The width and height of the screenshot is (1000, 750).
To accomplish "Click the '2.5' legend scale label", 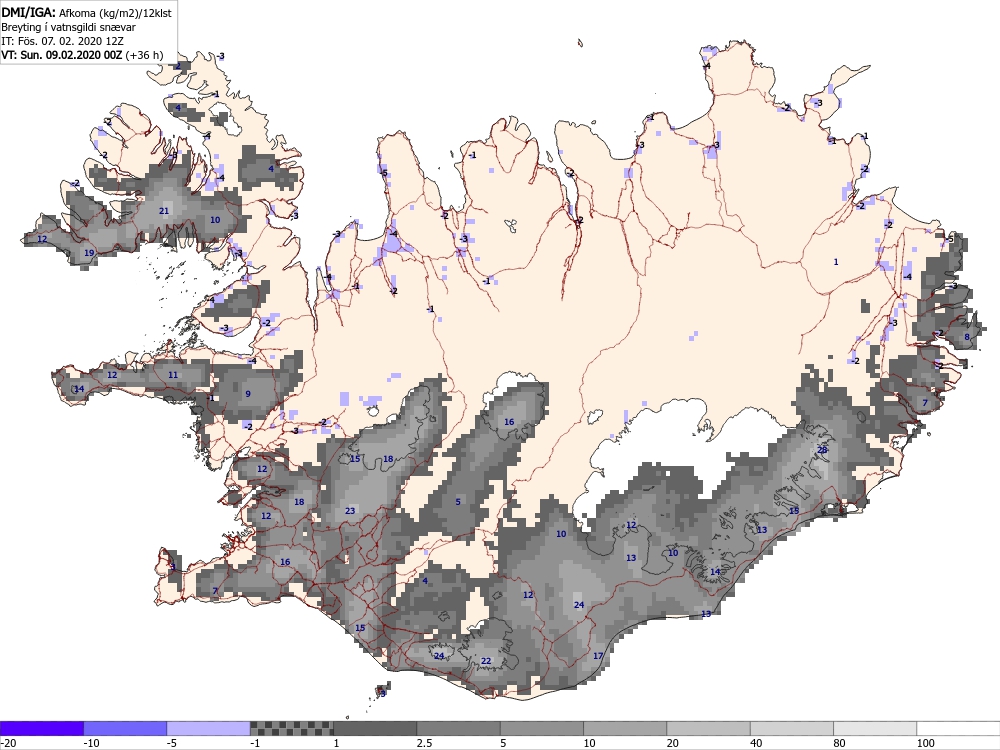I will (x=424, y=743).
